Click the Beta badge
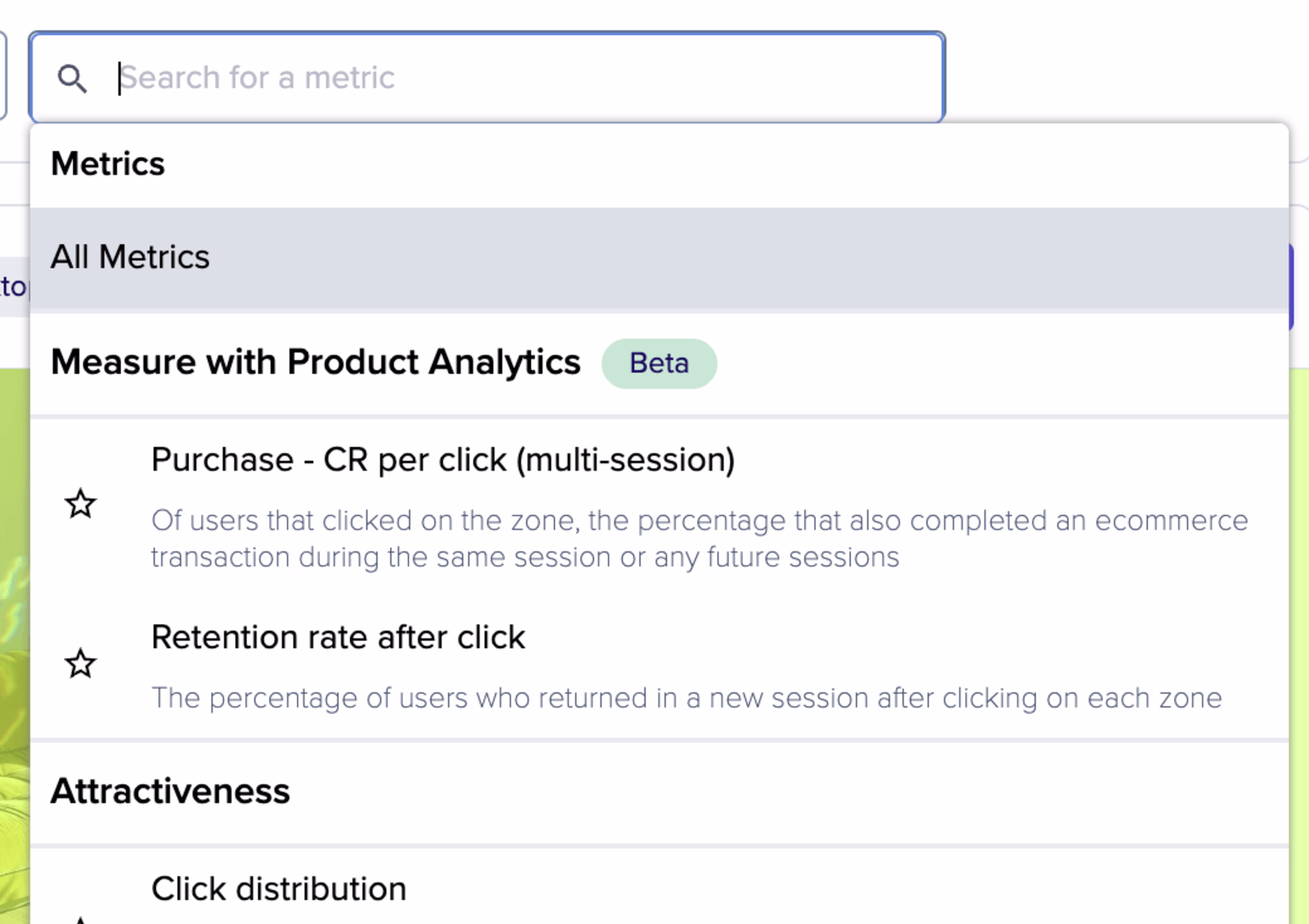Viewport: 1309px width, 924px height. tap(659, 363)
